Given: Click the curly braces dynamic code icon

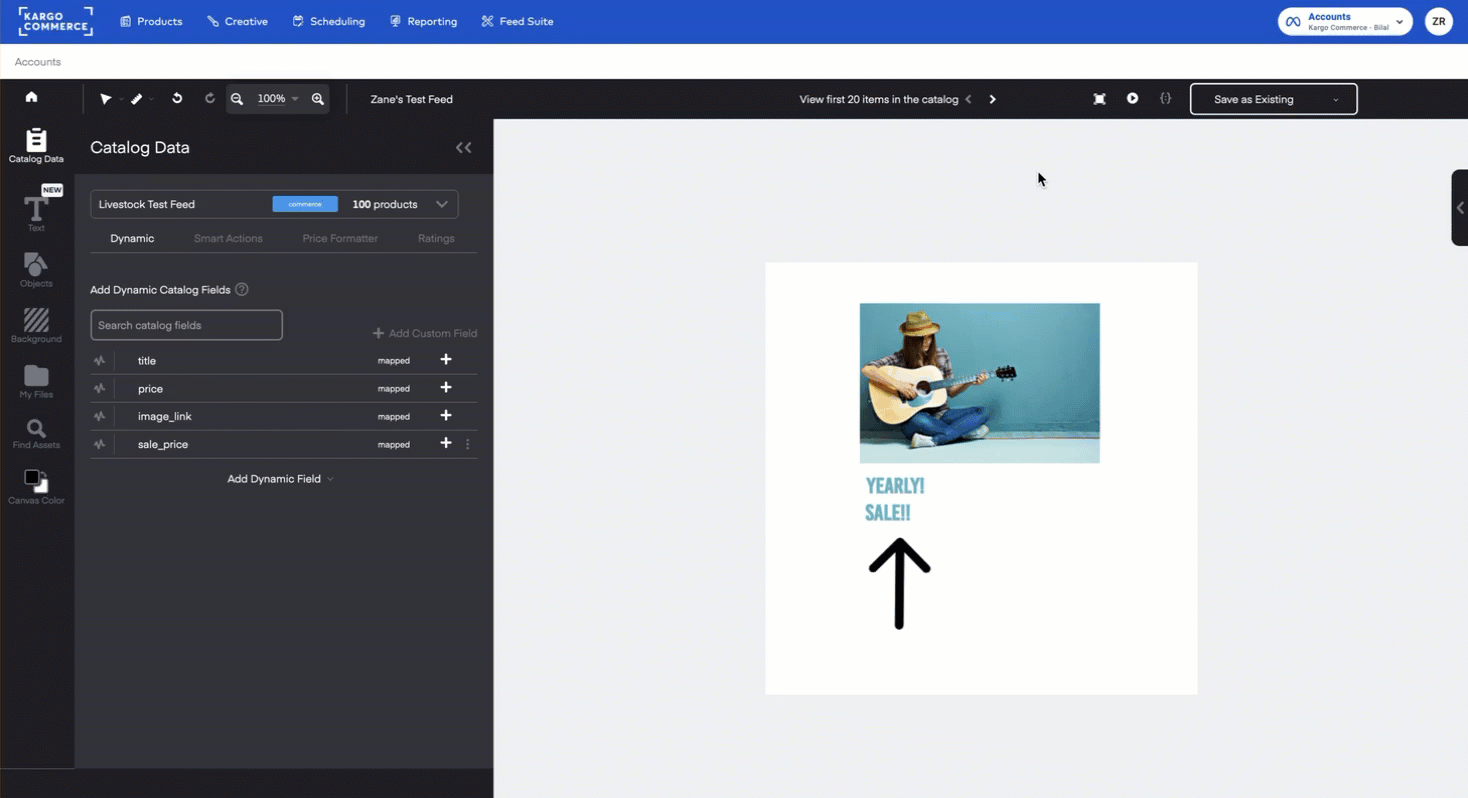Looking at the screenshot, I should (x=1166, y=98).
